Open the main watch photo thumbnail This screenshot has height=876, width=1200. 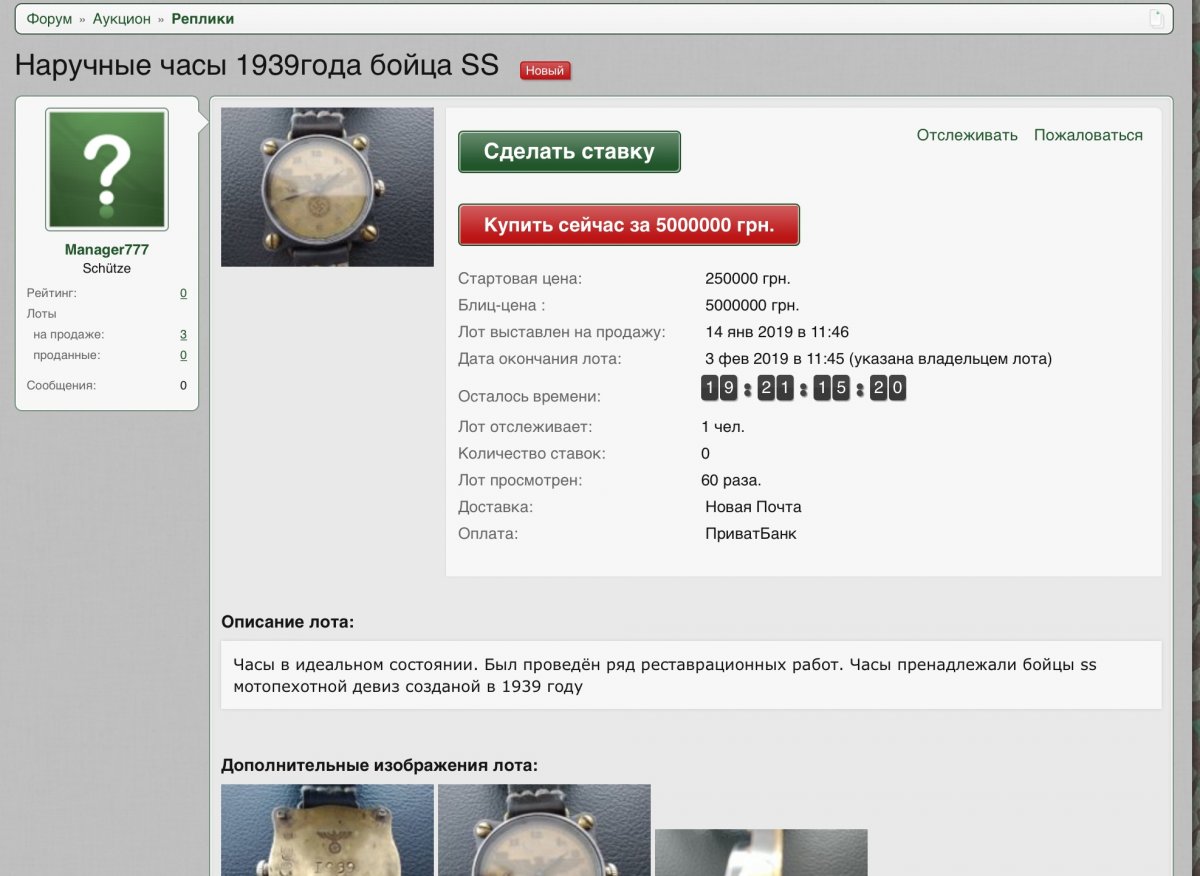327,187
